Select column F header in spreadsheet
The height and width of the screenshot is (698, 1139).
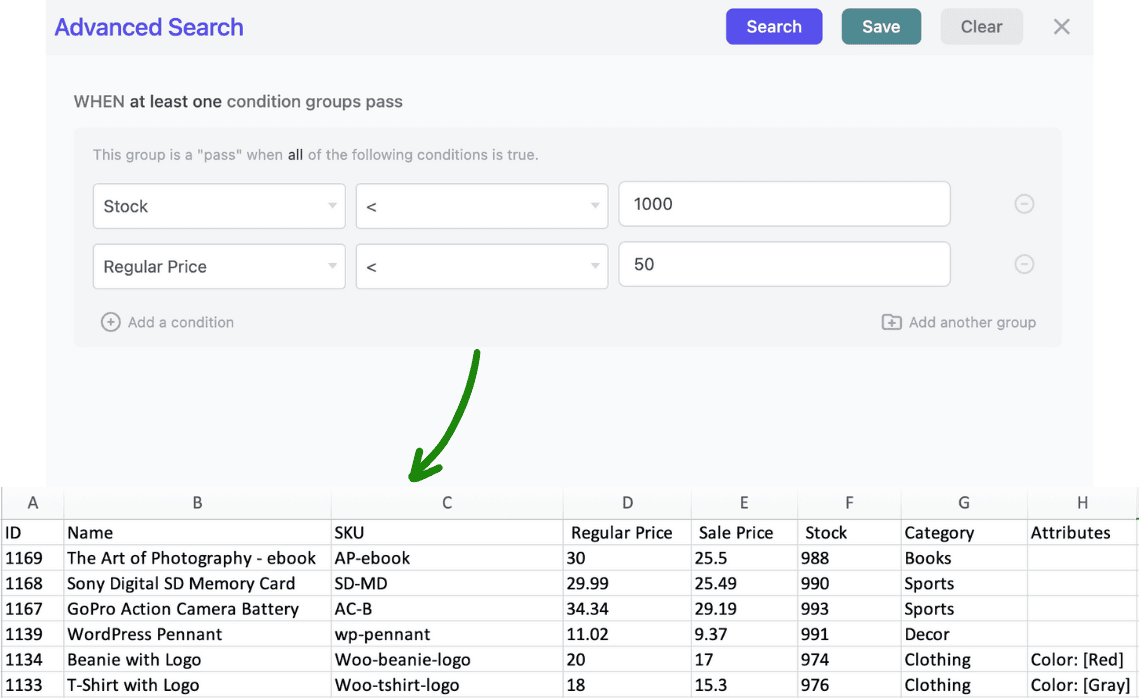pyautogui.click(x=849, y=503)
